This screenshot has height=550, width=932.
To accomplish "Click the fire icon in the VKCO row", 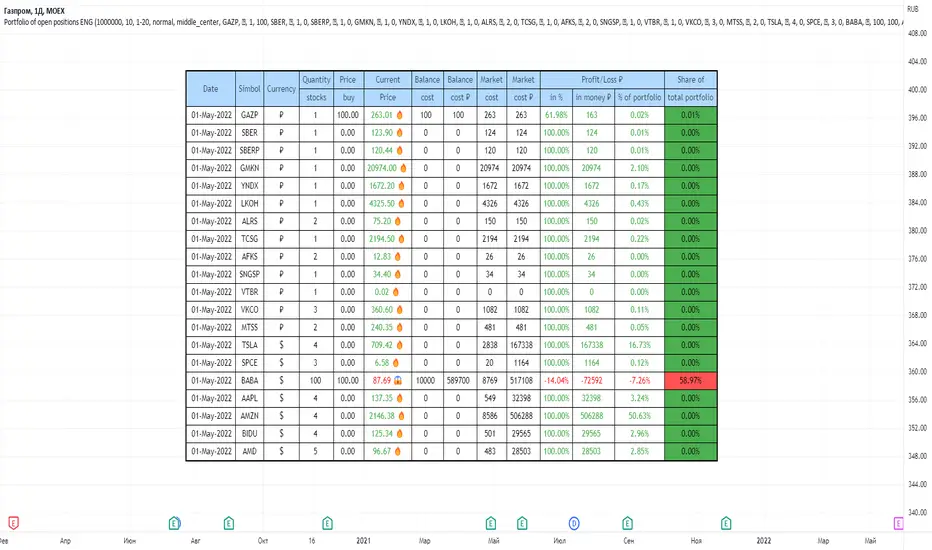I will point(399,310).
